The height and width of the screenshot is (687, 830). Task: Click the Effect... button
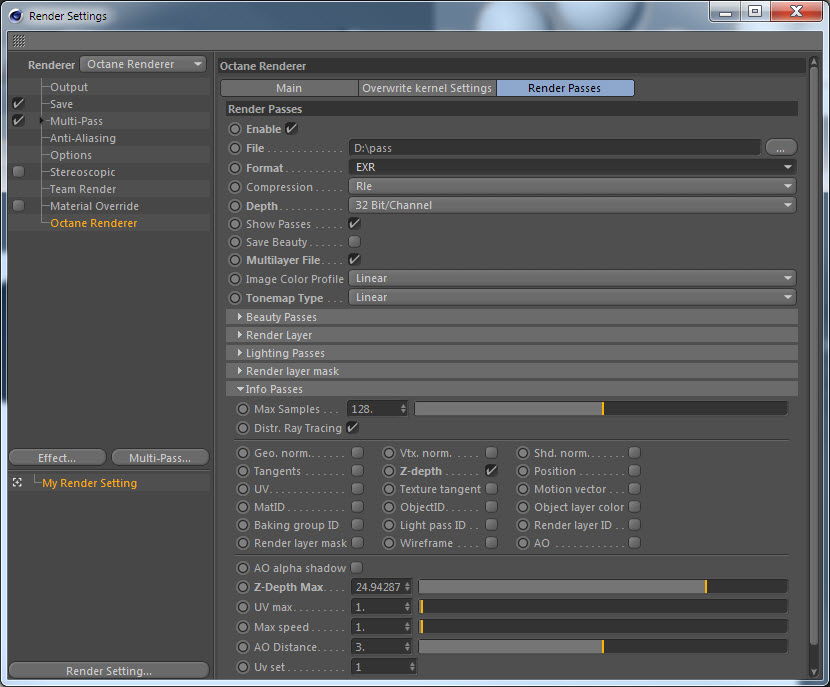[x=57, y=458]
